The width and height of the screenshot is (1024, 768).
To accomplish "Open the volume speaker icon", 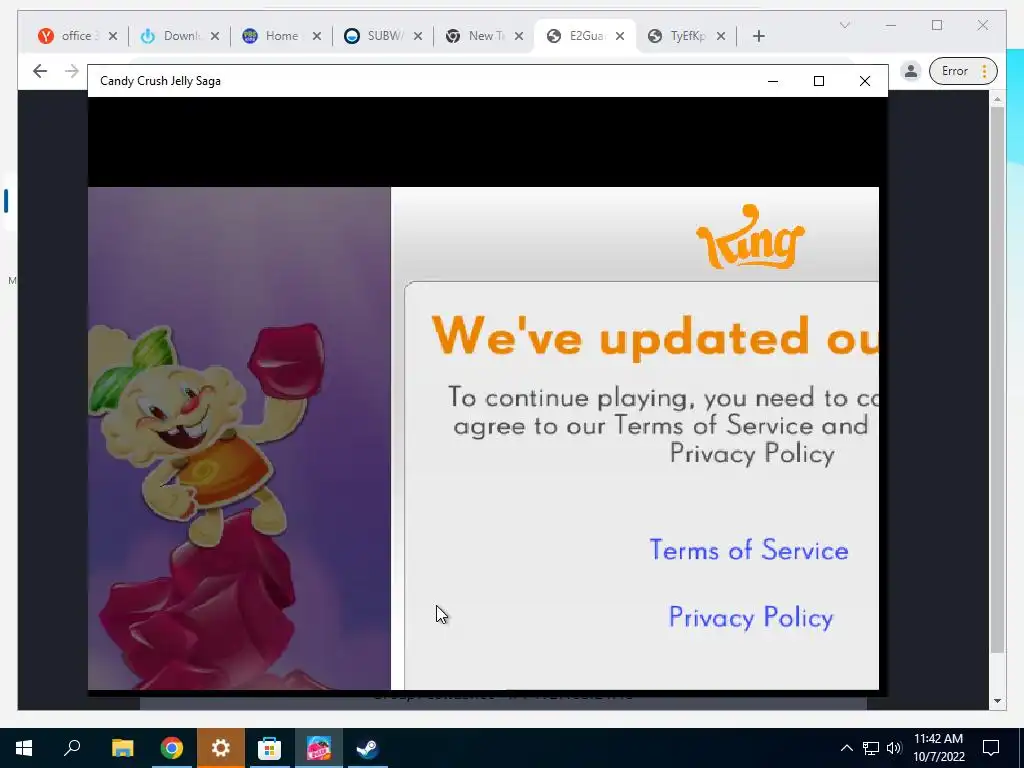I will [x=894, y=748].
